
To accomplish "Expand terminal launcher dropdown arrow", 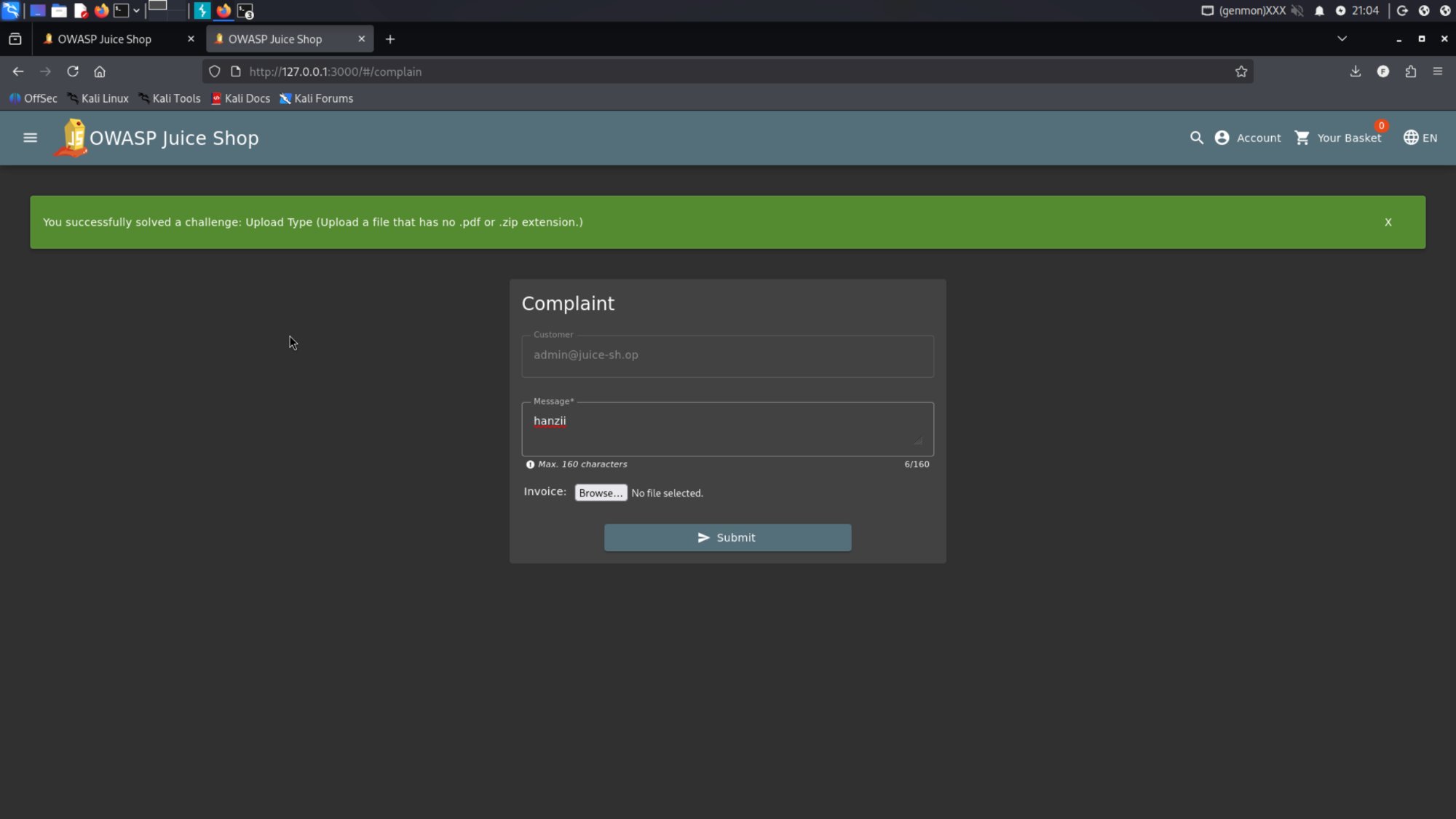I will pos(136,11).
